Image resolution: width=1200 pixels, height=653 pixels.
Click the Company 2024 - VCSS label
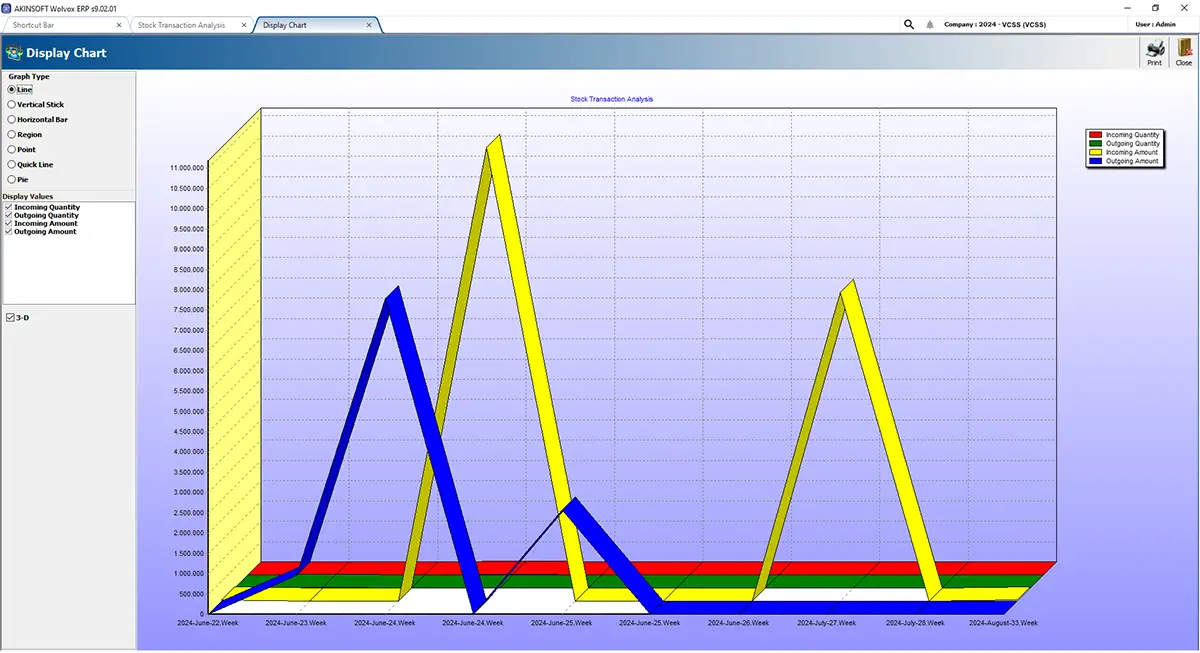pos(995,24)
